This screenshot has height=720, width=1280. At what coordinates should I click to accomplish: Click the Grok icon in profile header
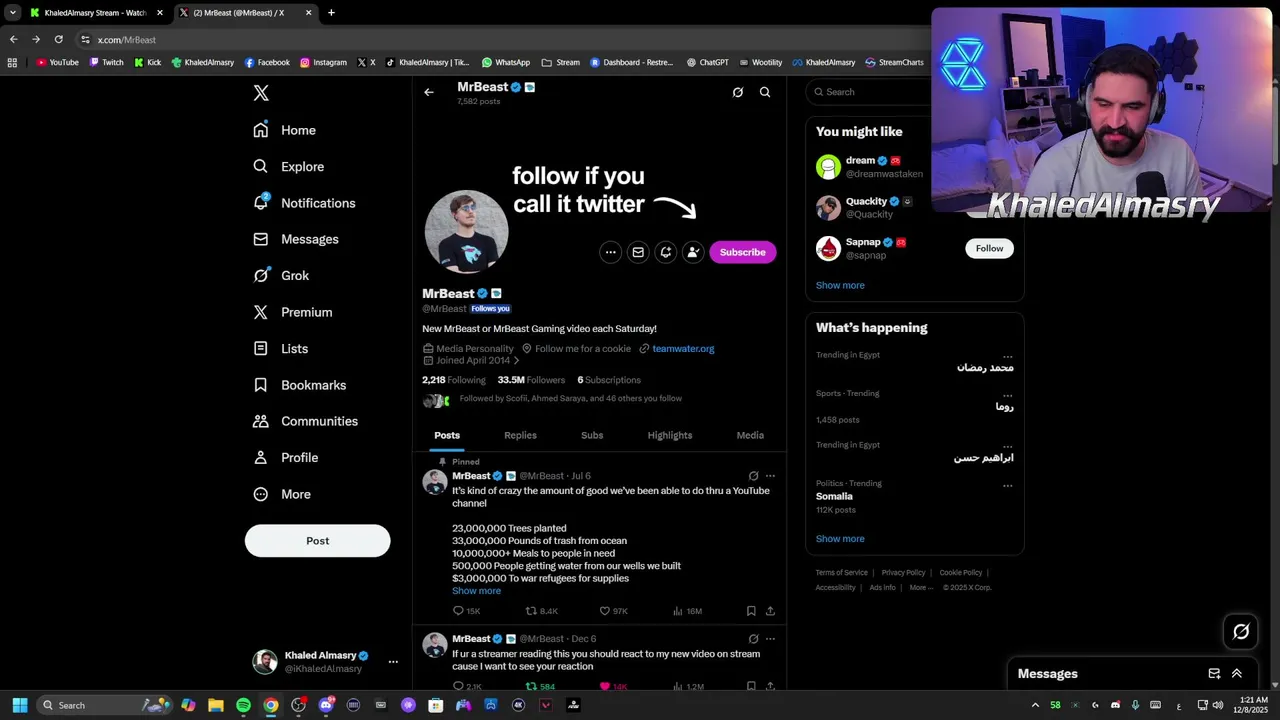pos(738,92)
